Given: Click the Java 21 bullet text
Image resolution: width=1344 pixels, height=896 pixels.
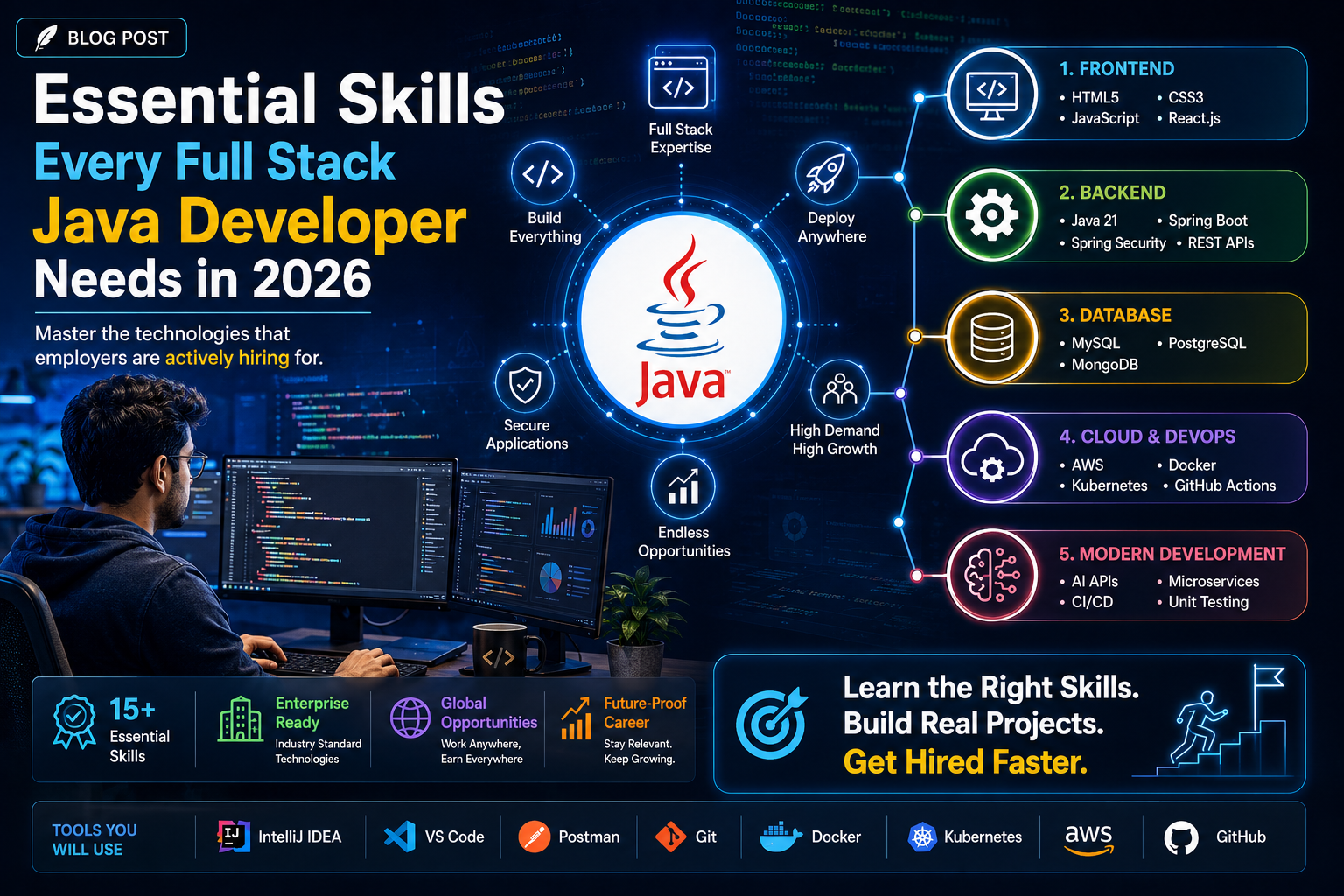Looking at the screenshot, I should [x=1094, y=220].
